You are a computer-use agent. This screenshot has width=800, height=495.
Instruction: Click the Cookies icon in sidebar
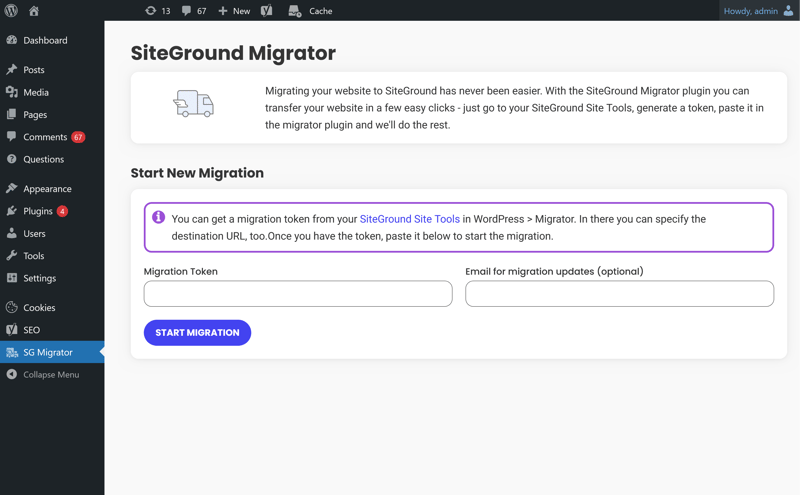pos(12,307)
